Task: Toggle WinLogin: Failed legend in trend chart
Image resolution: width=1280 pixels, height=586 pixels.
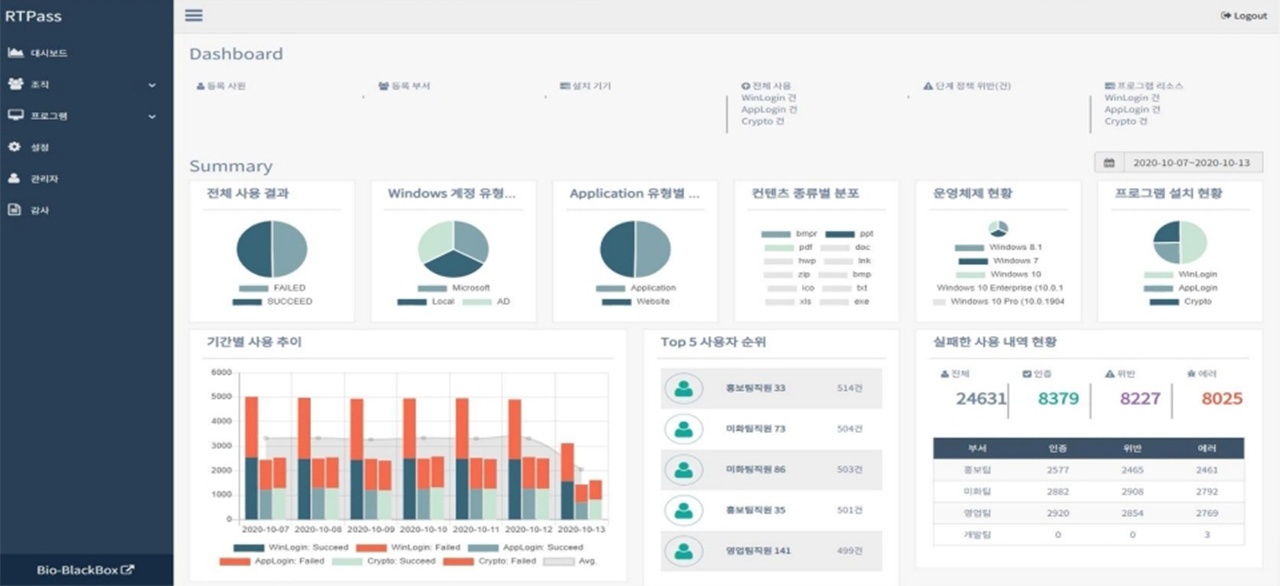Action: [x=408, y=547]
